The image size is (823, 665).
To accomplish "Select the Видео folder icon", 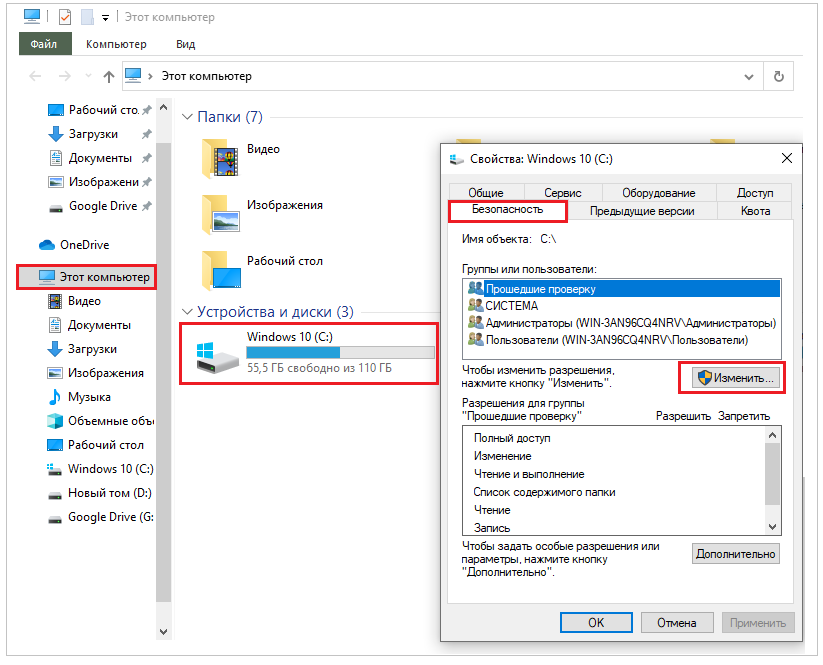I will (220, 159).
